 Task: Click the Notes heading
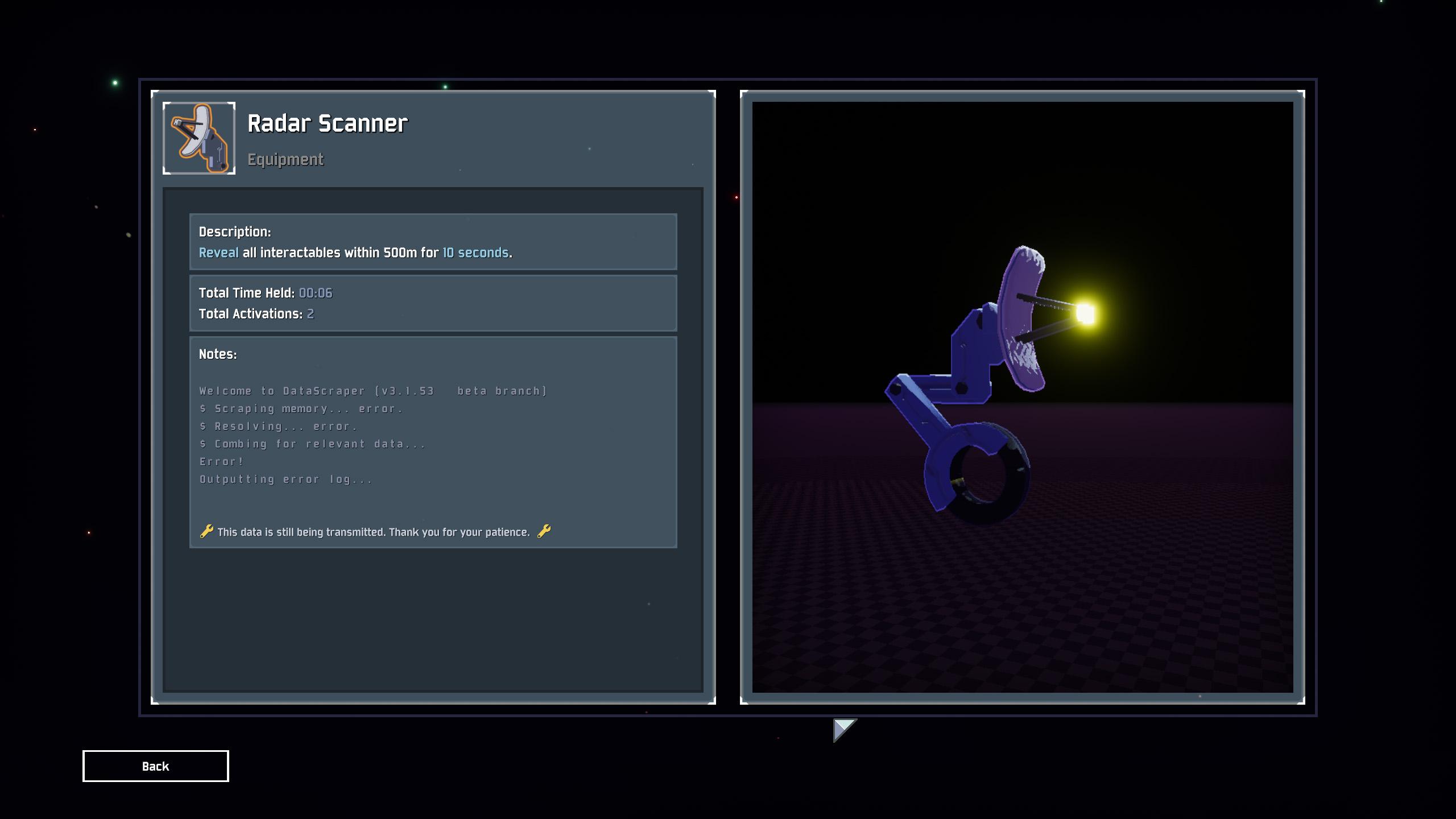tap(218, 354)
